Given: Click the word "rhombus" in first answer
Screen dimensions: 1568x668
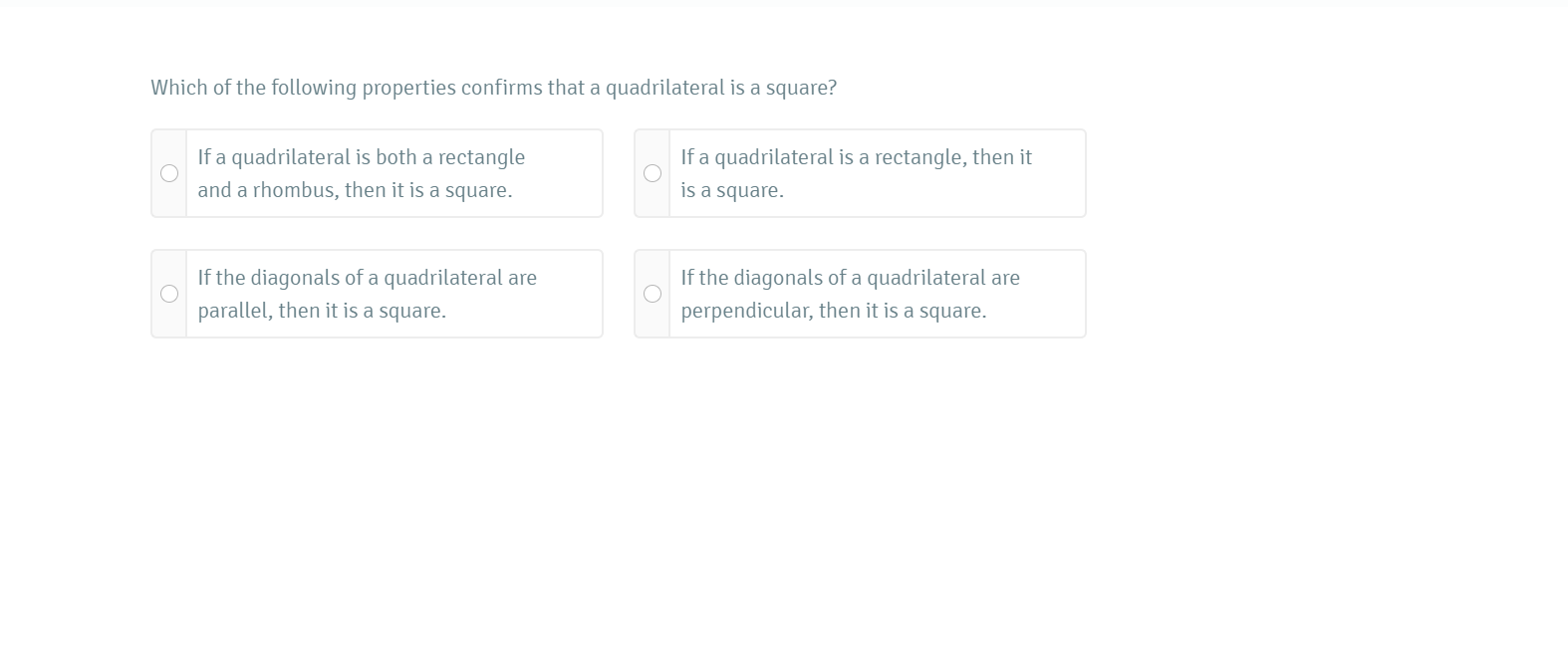Looking at the screenshot, I should pos(295,190).
